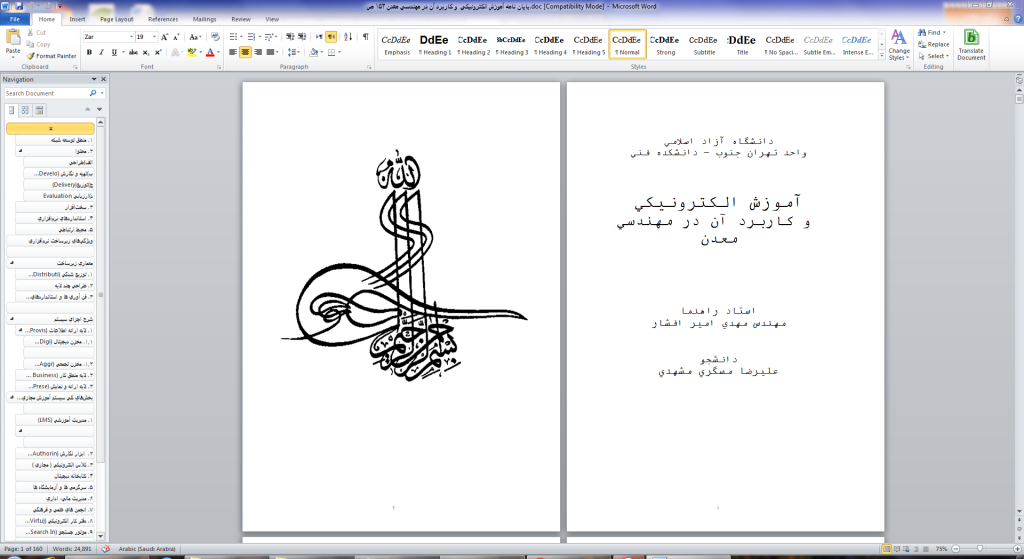Image resolution: width=1024 pixels, height=559 pixels.
Task: Collapse the Evaluation parent heading in Navigation
Action: 19,150
